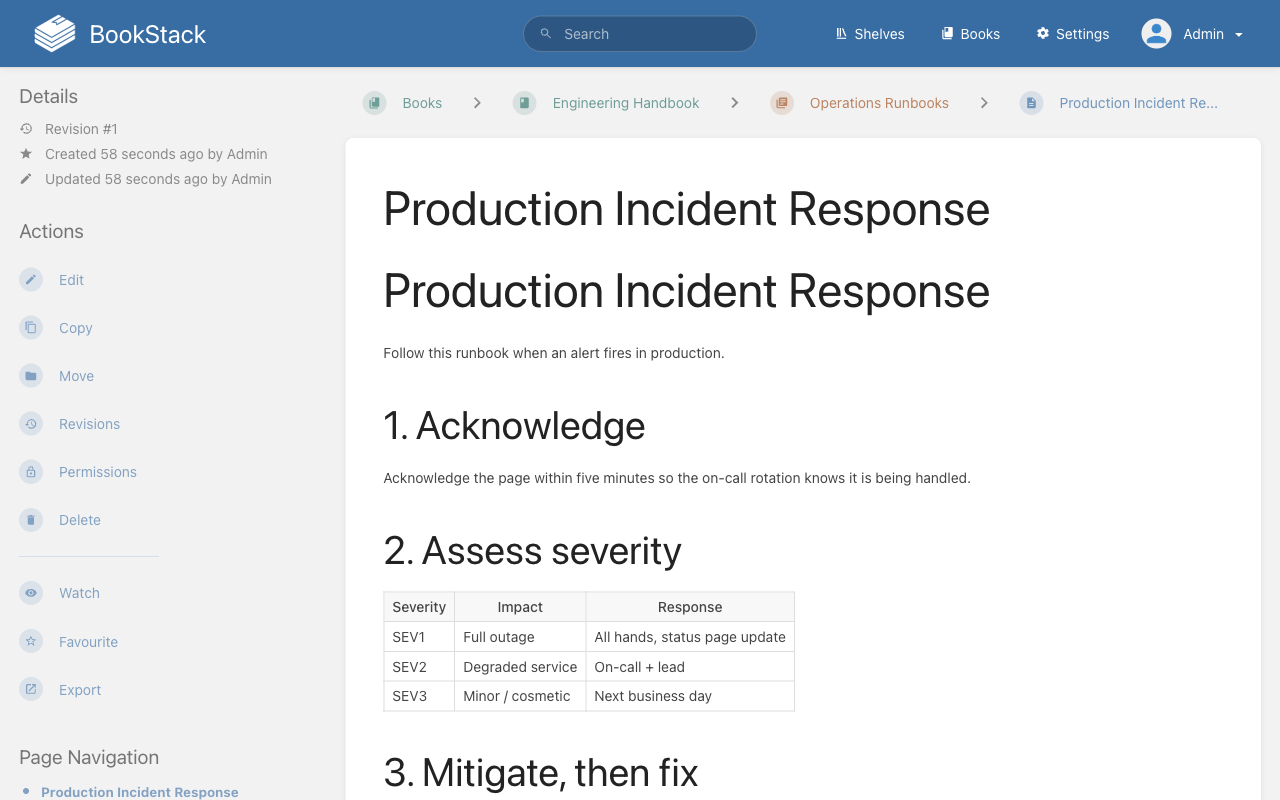Image resolution: width=1280 pixels, height=800 pixels.
Task: Click the SEV3 table cell
Action: [x=419, y=696]
